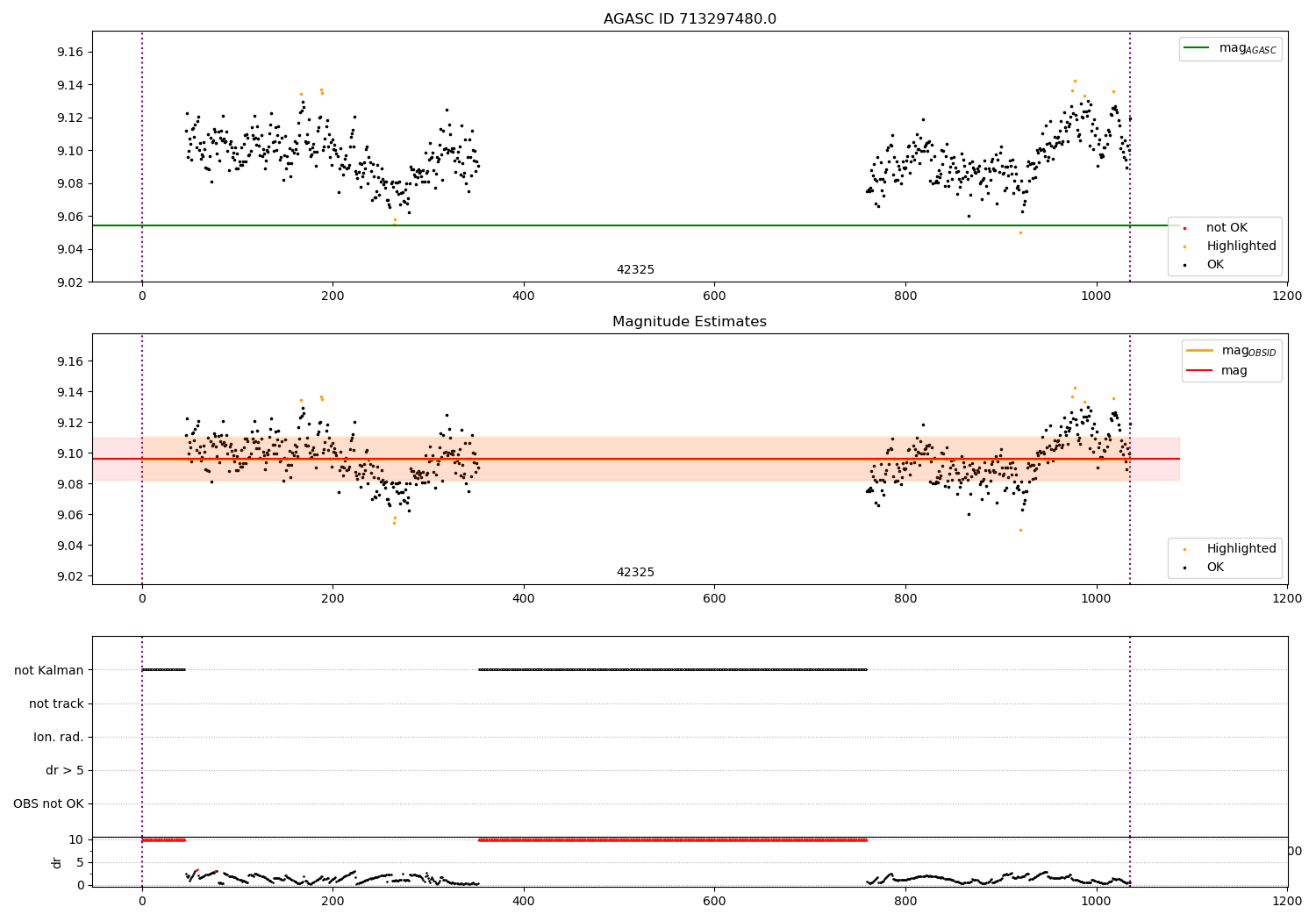1316x921 pixels.
Task: Select 'OK' legend entry in Magnitude Estimates plot
Action: 1205,568
